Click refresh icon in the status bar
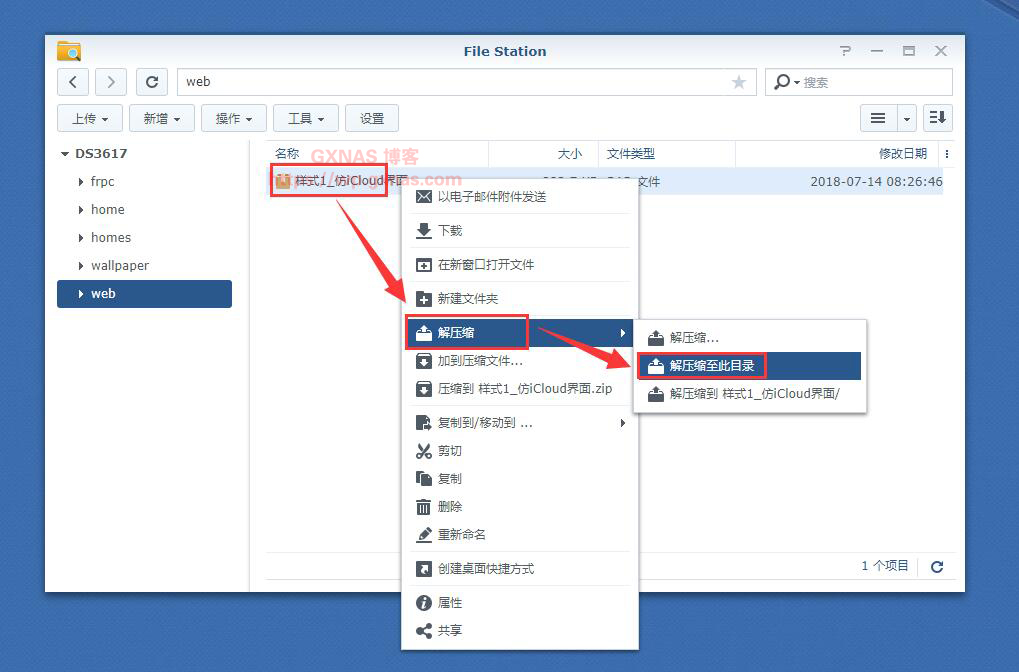 (937, 567)
